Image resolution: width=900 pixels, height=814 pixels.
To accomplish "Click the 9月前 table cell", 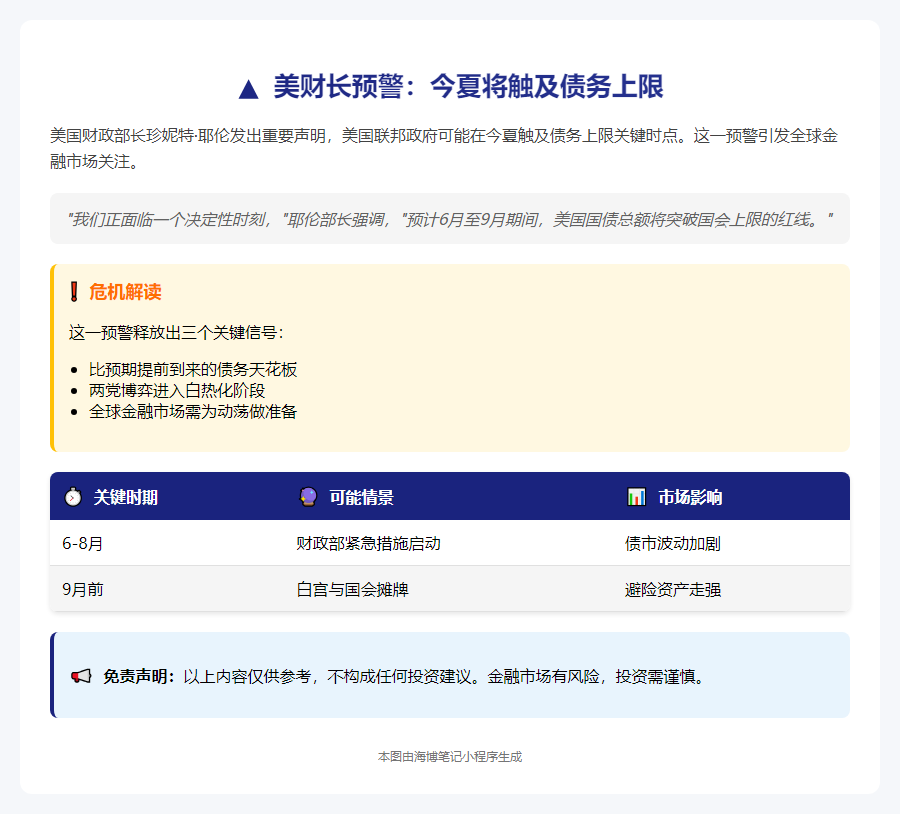I will 83,590.
